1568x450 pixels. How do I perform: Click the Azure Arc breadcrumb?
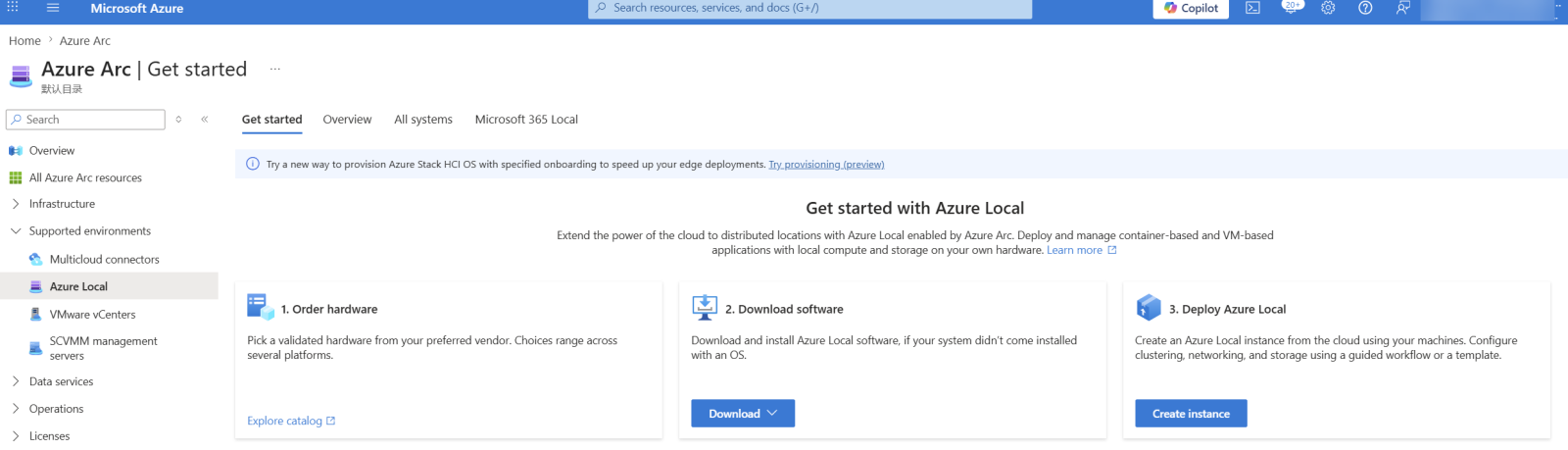click(85, 40)
